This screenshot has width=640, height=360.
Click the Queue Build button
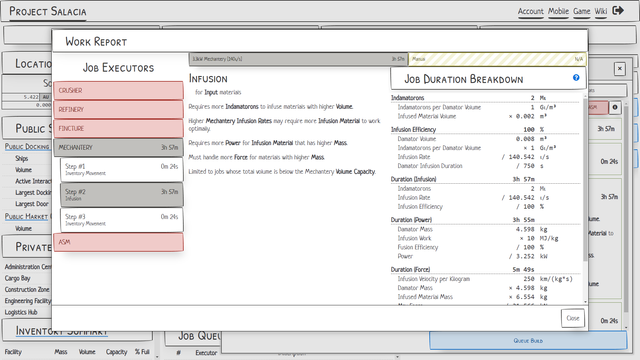coord(528,340)
